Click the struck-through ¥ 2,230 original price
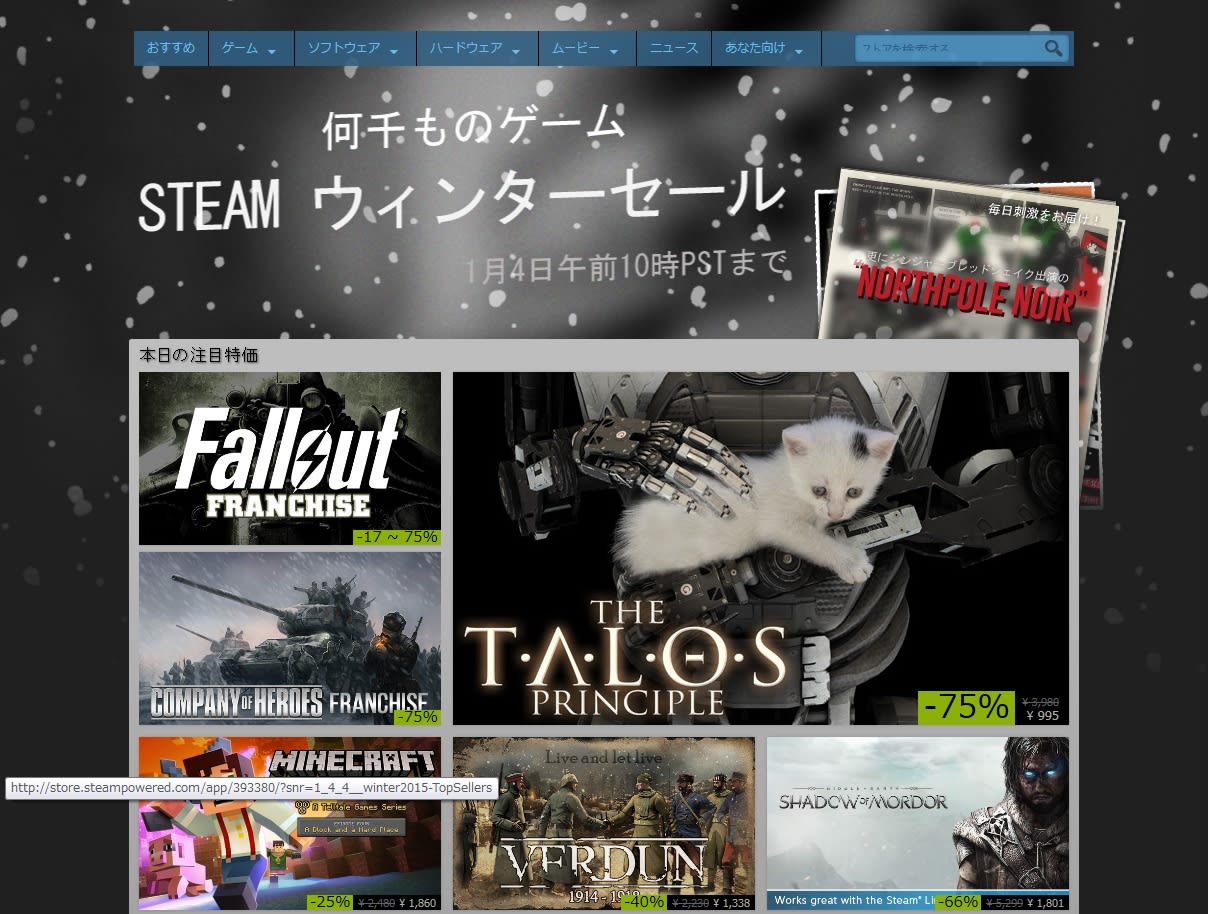 [689, 903]
